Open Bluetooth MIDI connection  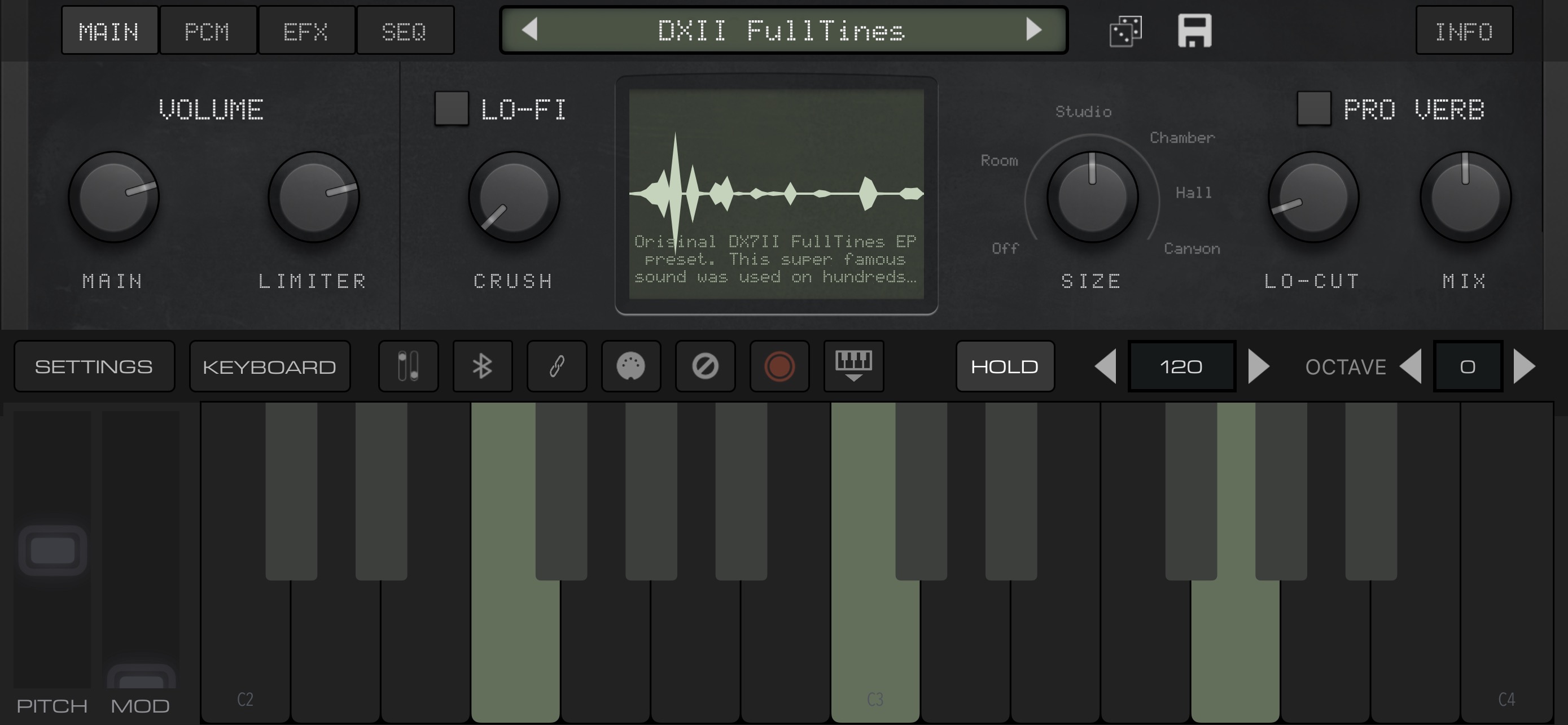point(482,366)
